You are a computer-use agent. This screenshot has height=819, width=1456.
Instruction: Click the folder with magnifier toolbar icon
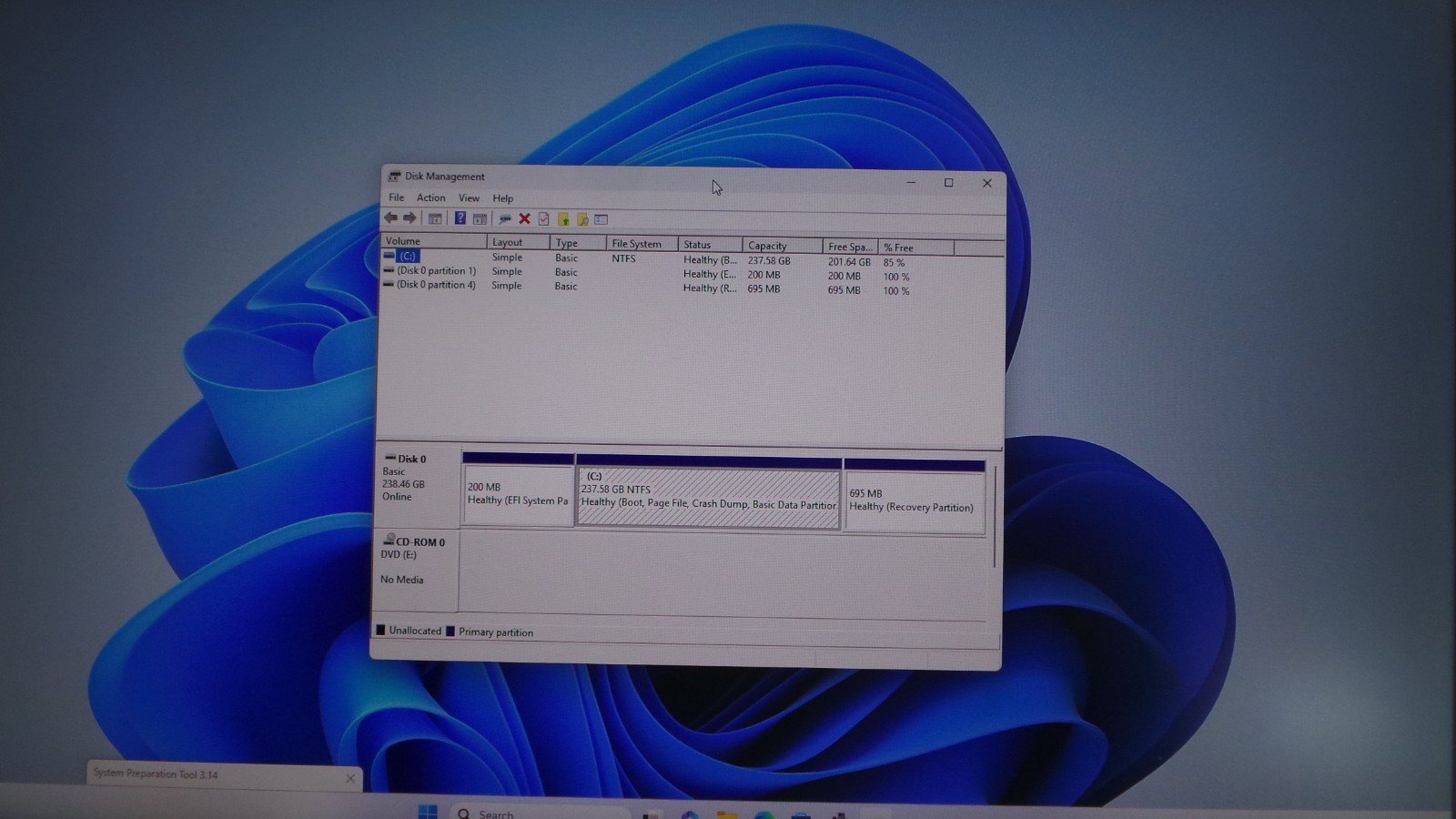point(582,219)
